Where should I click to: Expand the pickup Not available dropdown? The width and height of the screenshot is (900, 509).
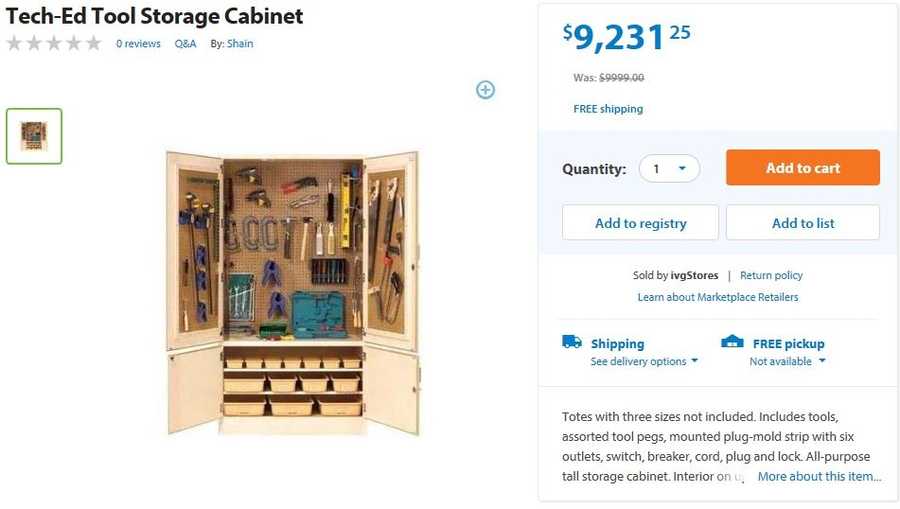788,361
